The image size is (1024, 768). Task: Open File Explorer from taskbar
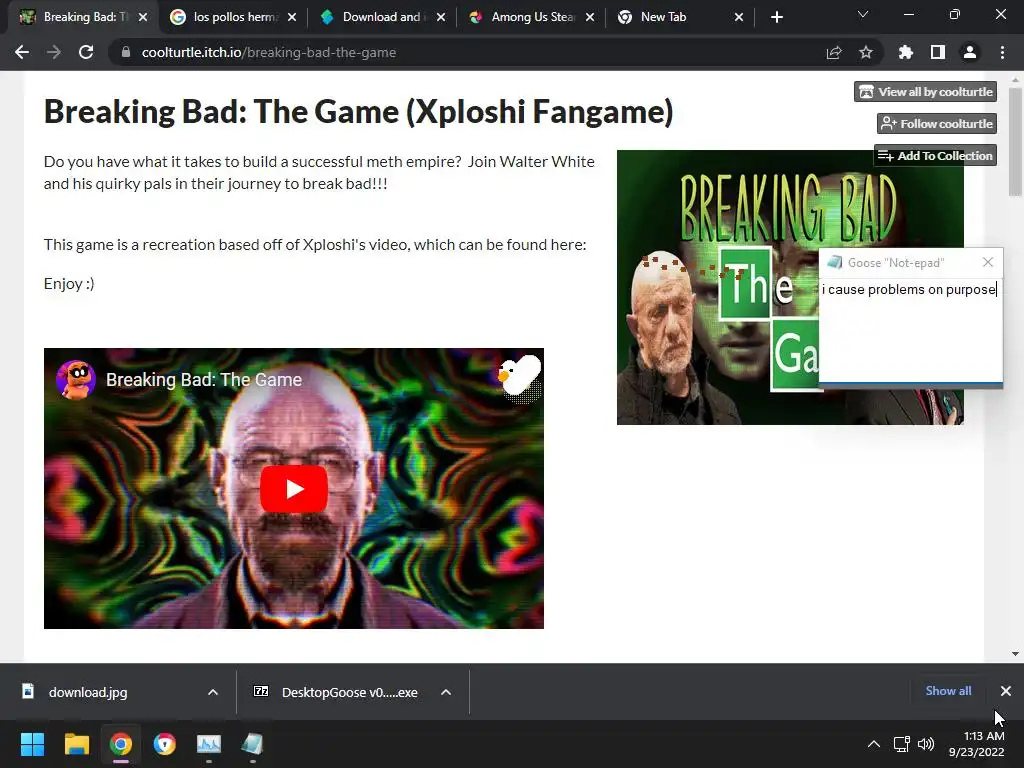click(76, 744)
